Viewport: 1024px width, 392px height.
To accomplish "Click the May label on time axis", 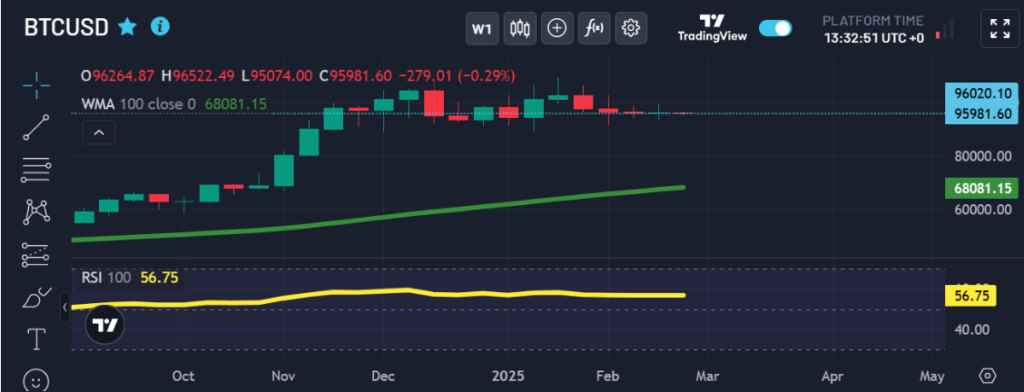I will [932, 376].
